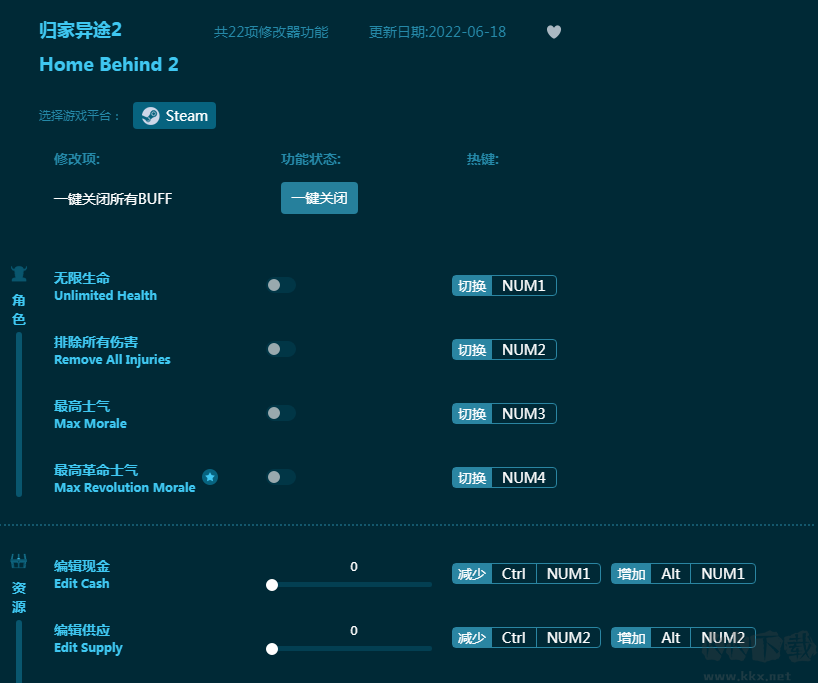Click the Character section icon in sidebar
The height and width of the screenshot is (683, 818).
tap(19, 274)
